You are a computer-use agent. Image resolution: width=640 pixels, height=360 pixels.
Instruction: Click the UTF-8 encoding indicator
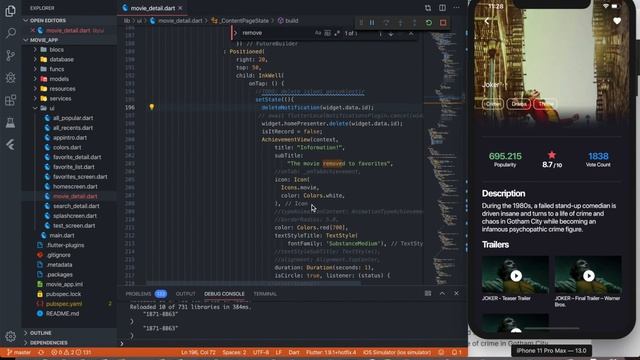[x=261, y=352]
